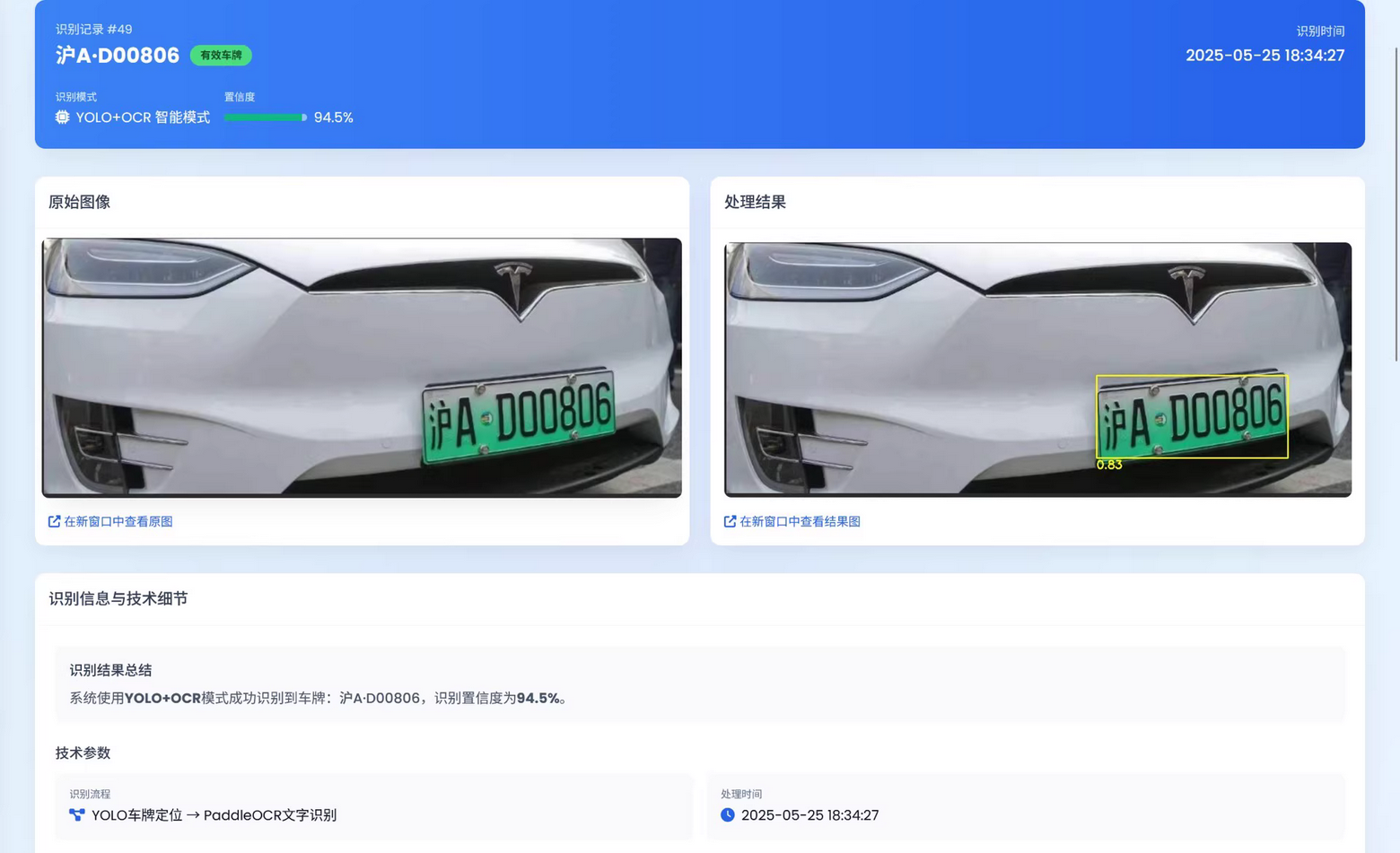Click the header timestamp under 识别时间
Viewport: 1400px width, 853px height.
tap(1264, 56)
